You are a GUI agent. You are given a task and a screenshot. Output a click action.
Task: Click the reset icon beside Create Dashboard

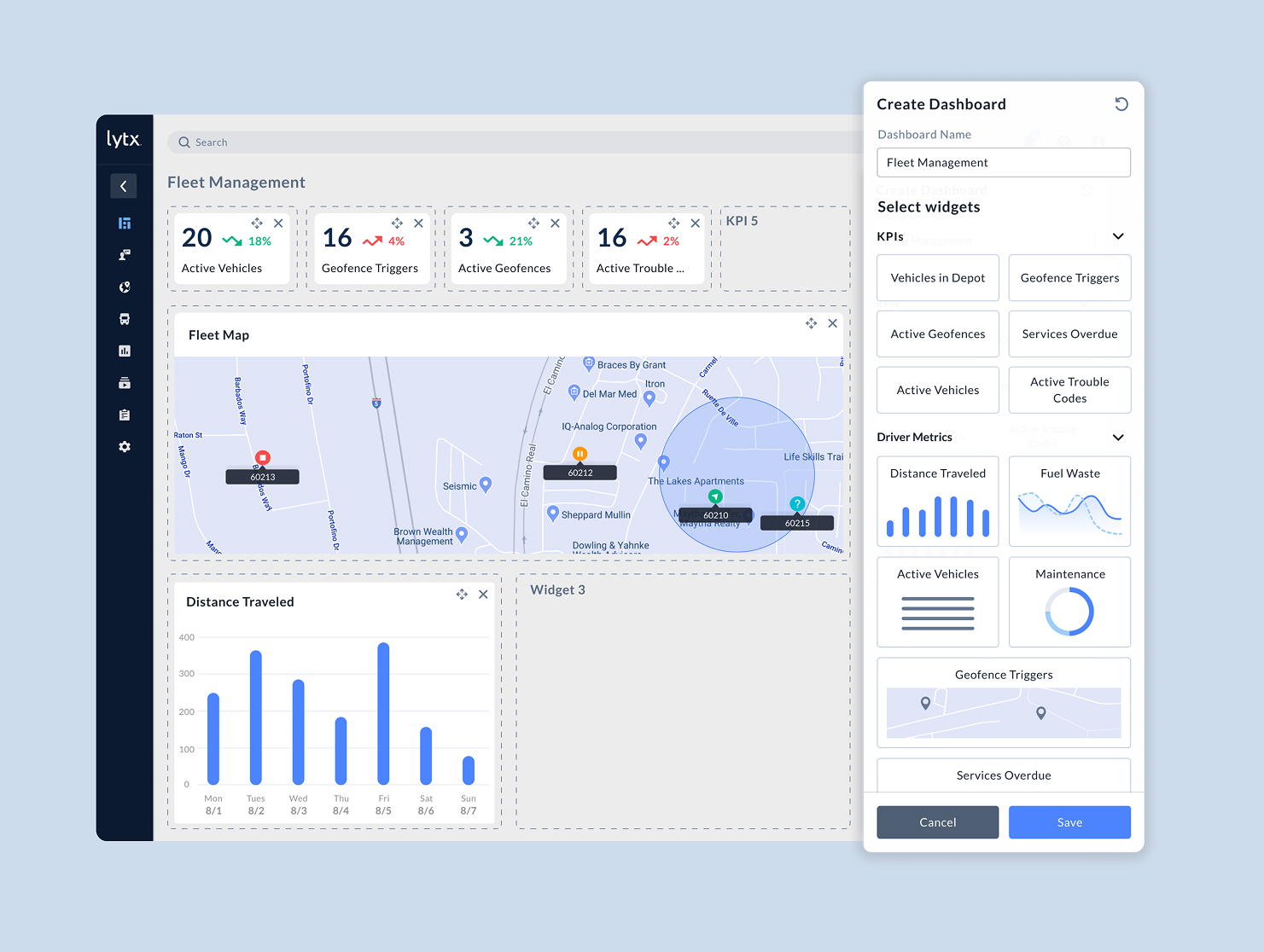[1121, 104]
